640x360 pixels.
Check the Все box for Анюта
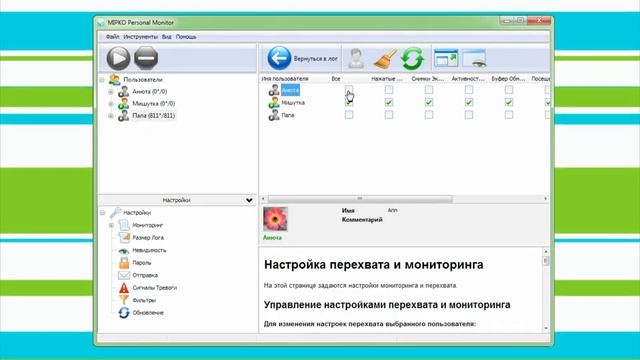point(349,89)
